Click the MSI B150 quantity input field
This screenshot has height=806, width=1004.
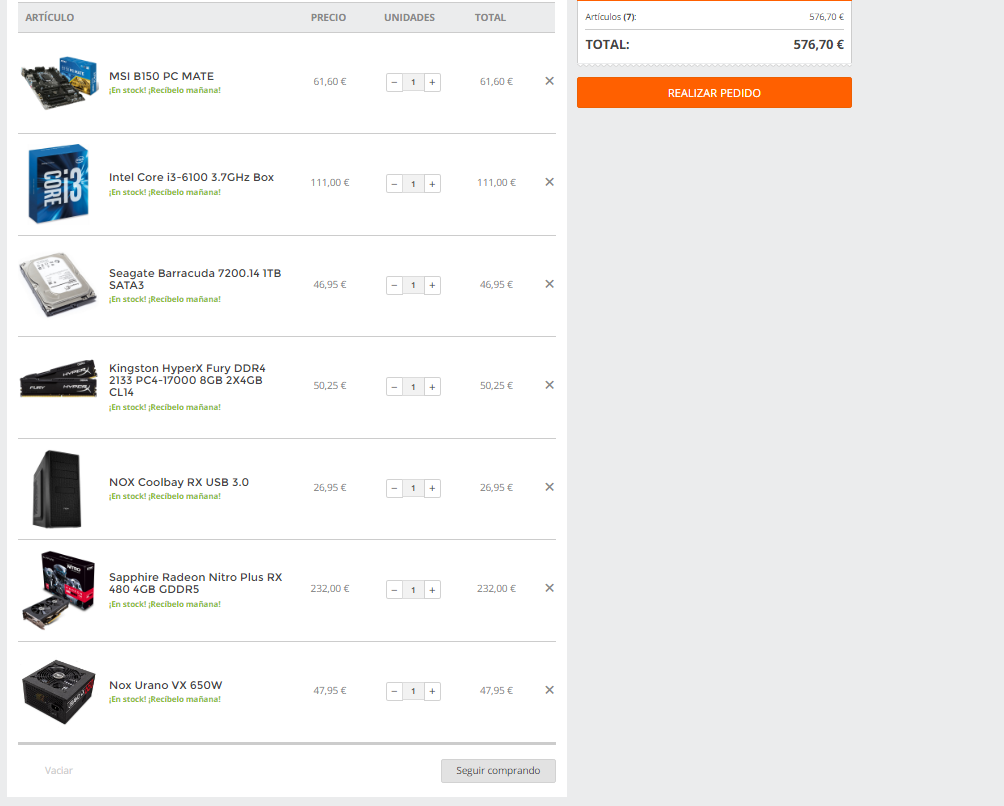[414, 83]
